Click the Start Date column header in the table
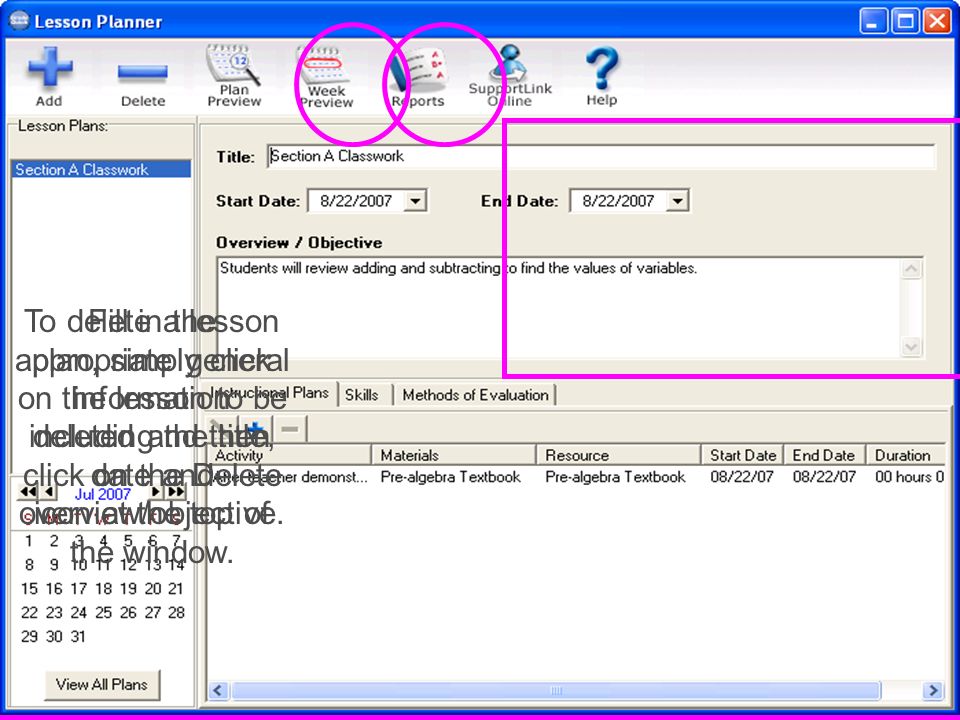Image resolution: width=960 pixels, height=720 pixels. pos(743,456)
